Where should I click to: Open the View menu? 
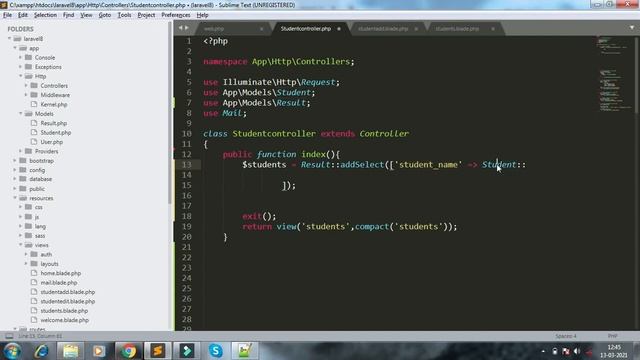(x=86, y=15)
